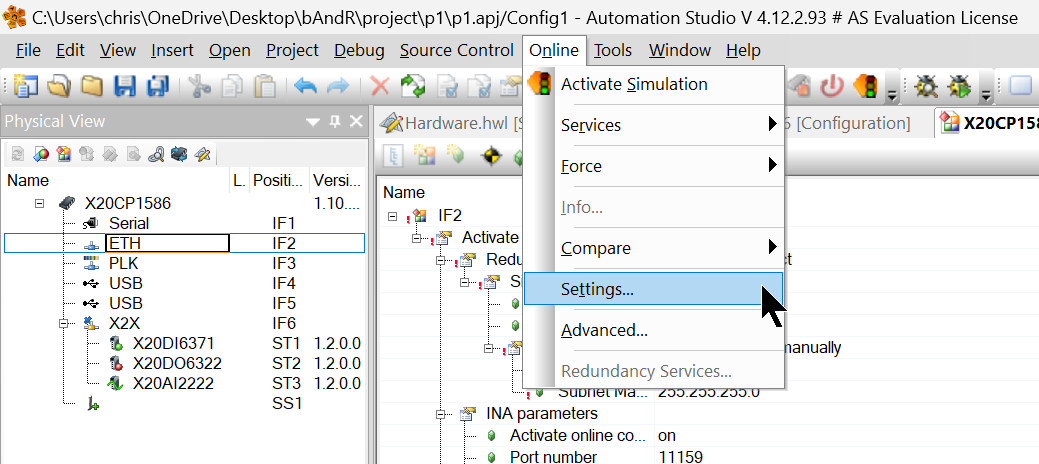Screen dimensions: 1039x464
Task: Click the black-yellow target icon in editor toolbar
Action: click(491, 157)
